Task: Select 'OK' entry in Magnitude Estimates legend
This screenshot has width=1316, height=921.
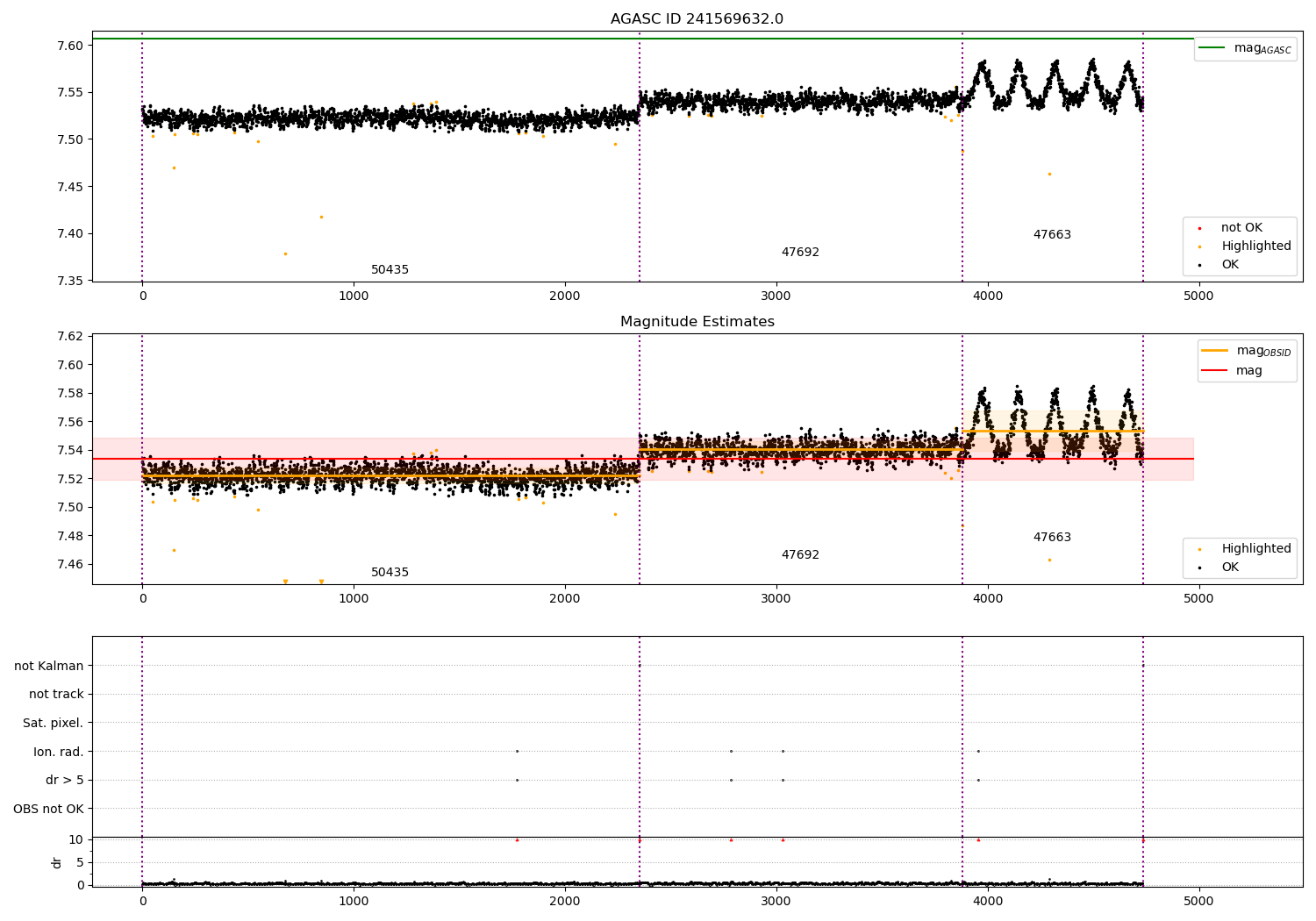Action: click(1230, 568)
